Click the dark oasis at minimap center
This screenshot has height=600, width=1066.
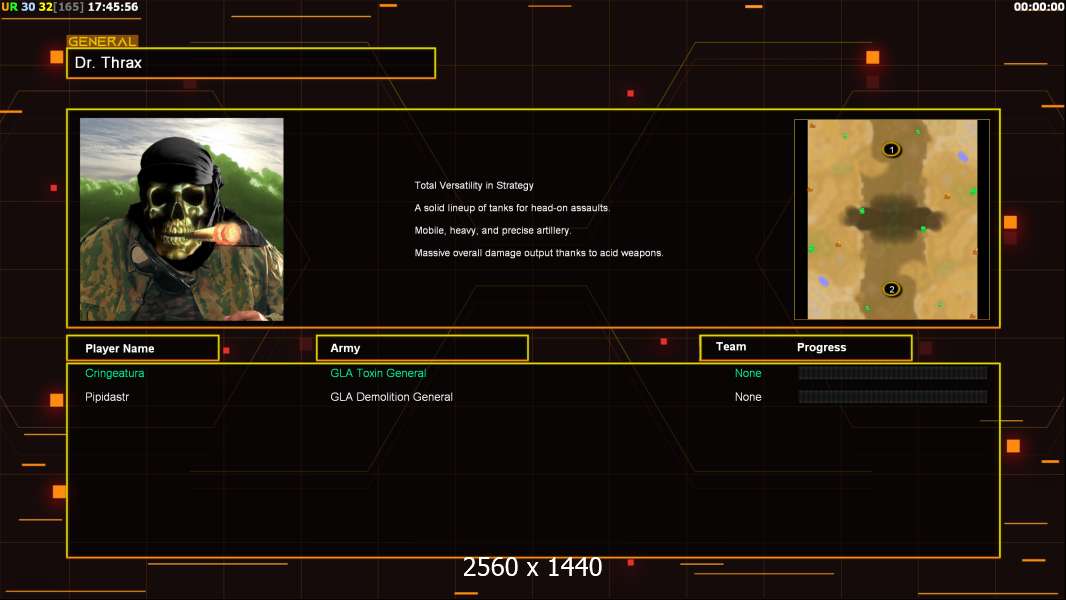pos(893,217)
